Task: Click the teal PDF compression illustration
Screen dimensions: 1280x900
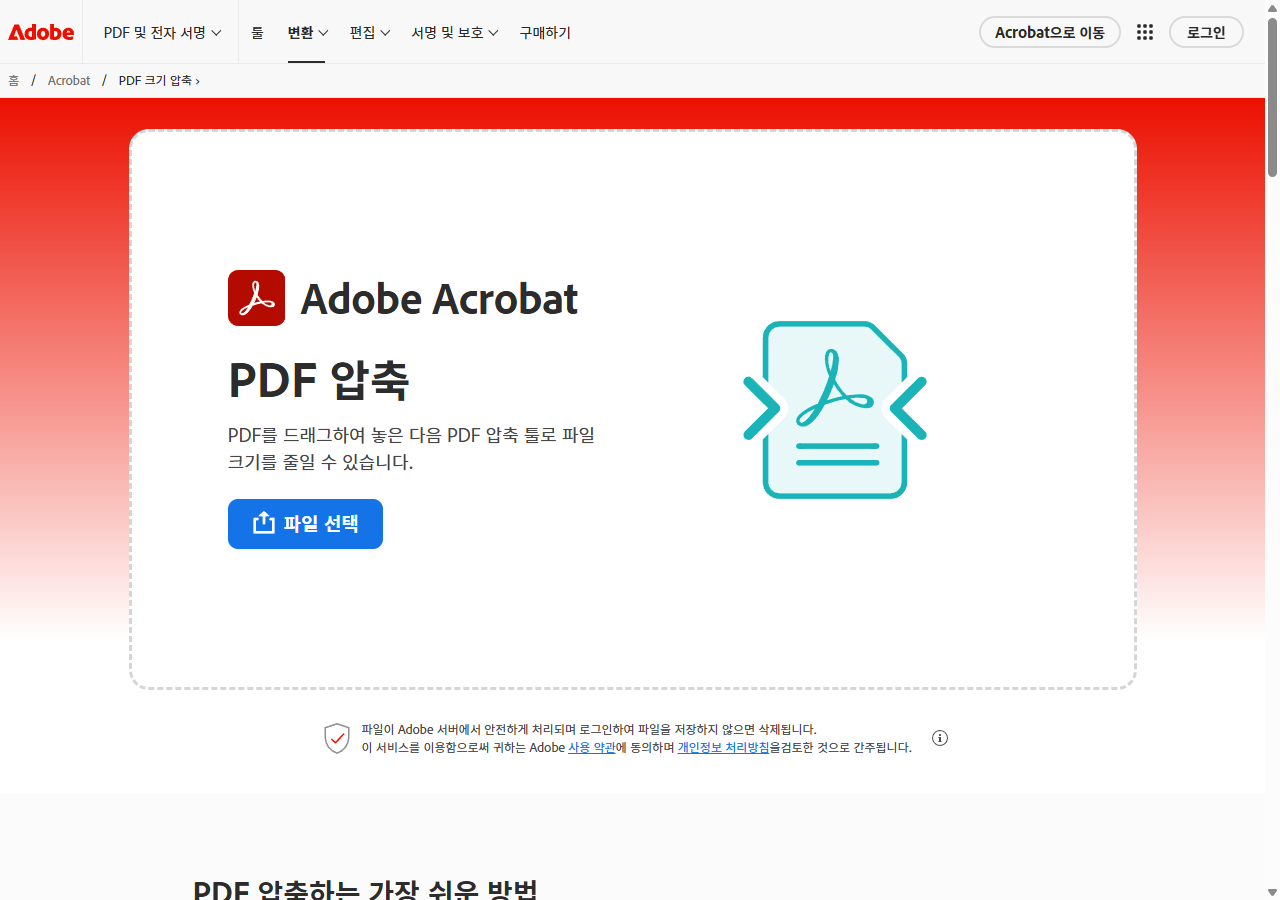Action: [834, 408]
